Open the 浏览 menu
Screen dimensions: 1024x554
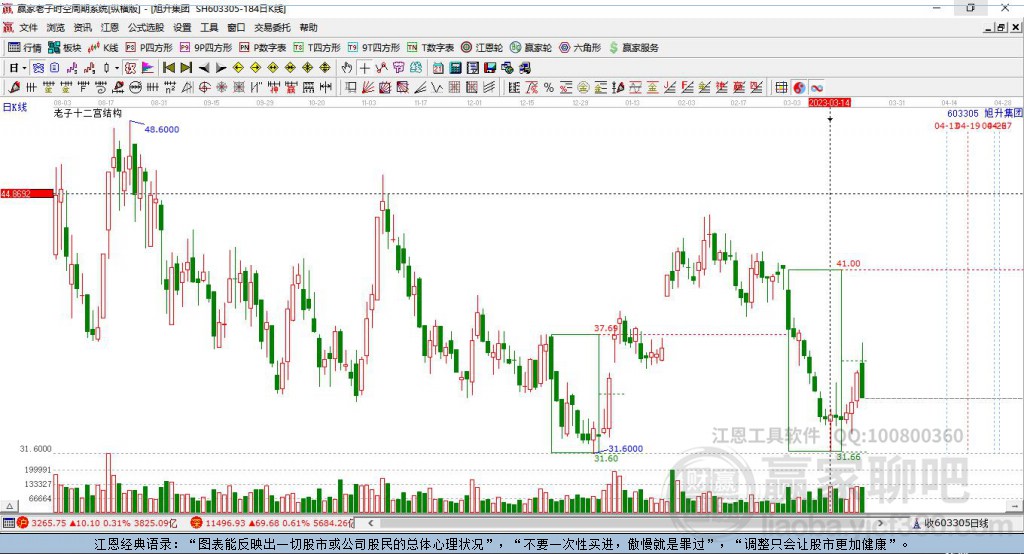coord(56,27)
